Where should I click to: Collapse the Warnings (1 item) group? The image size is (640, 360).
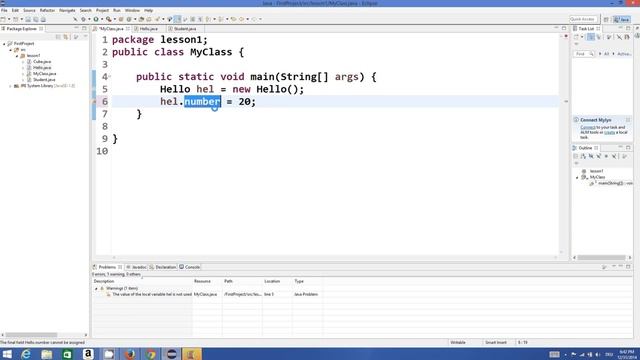pyautogui.click(x=97, y=289)
